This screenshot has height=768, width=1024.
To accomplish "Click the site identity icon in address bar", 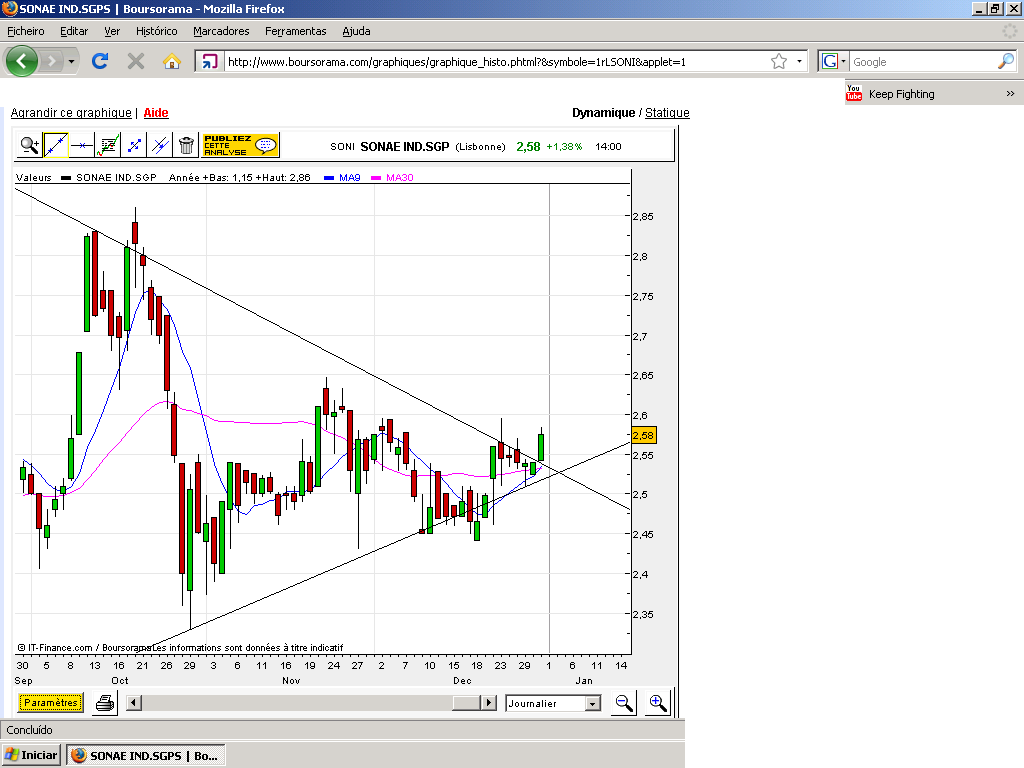I will (x=210, y=61).
